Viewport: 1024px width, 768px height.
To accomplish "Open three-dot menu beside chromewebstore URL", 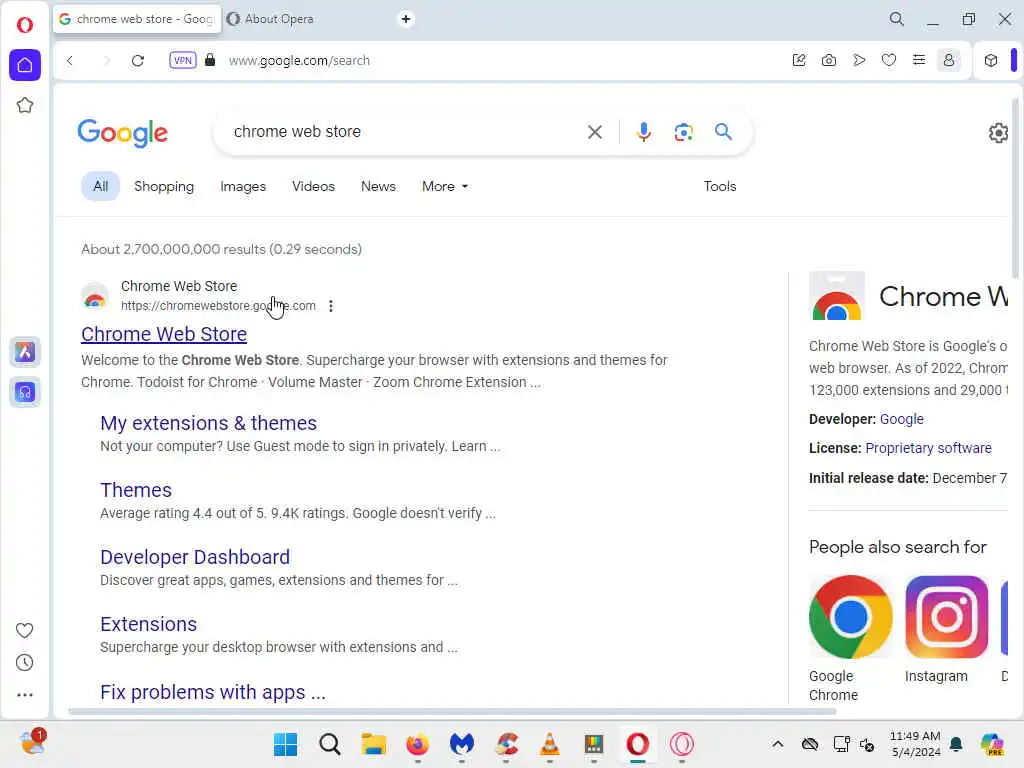I will point(331,306).
